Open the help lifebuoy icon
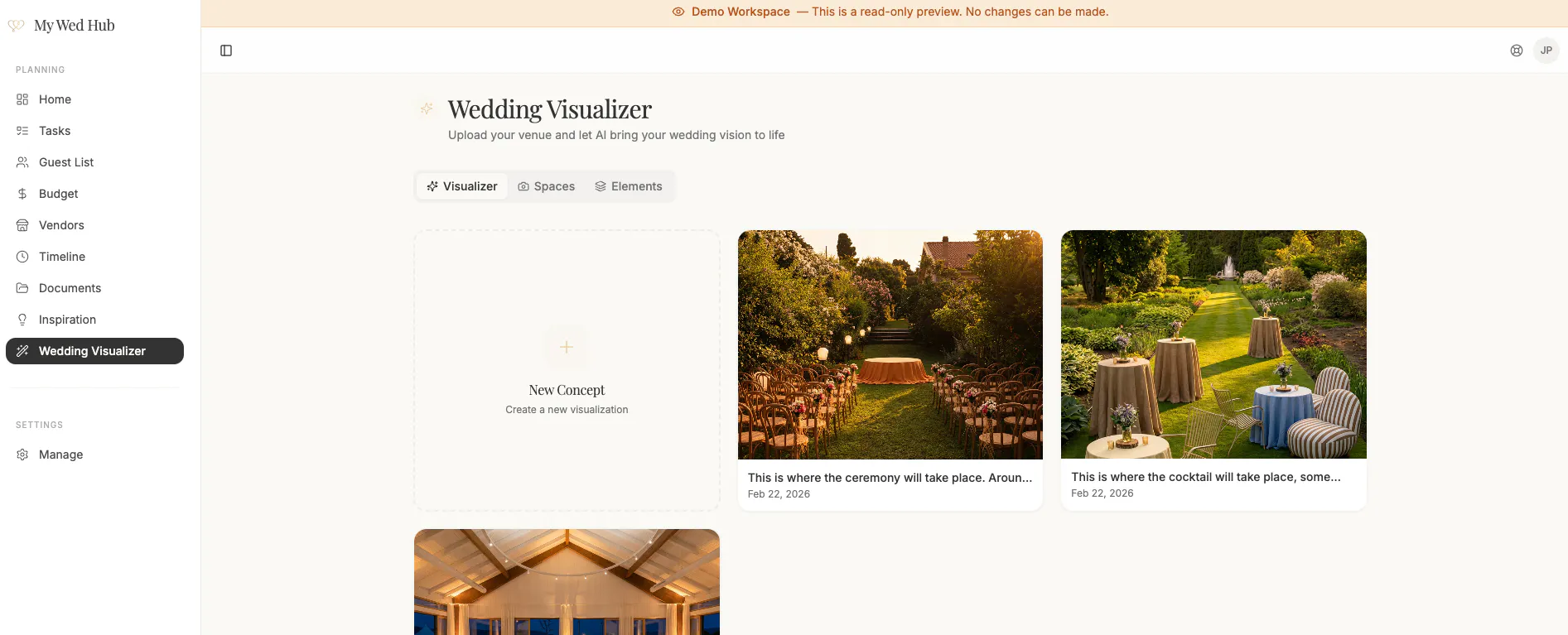The width and height of the screenshot is (1568, 635). (1517, 51)
